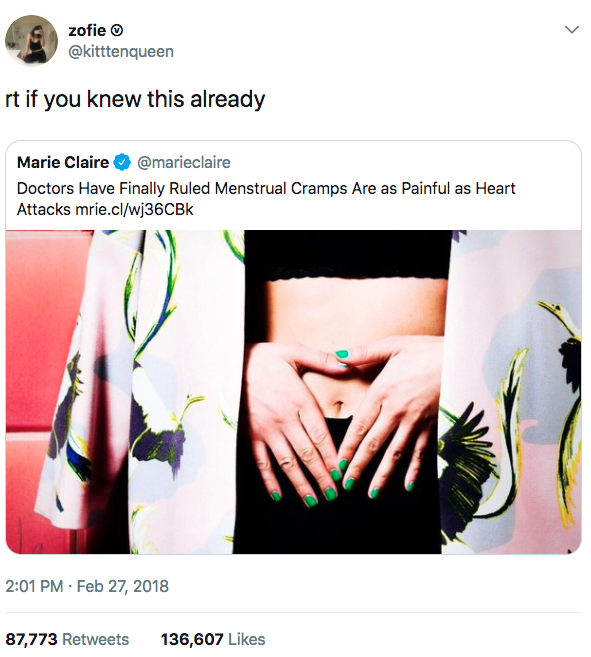
Task: View the 136,607 Likes list
Action: 213,639
